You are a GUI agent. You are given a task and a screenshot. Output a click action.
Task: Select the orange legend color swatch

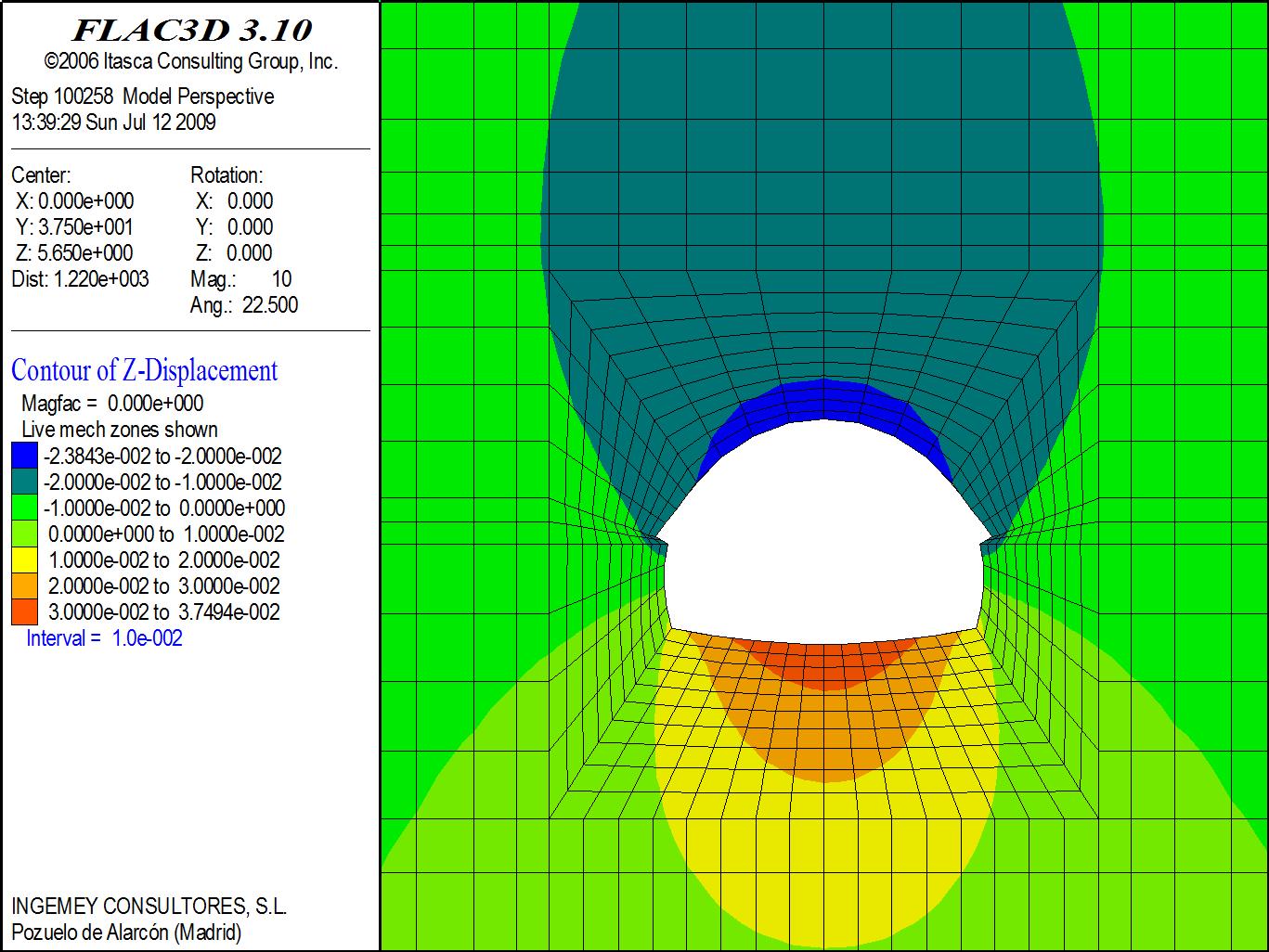click(x=24, y=585)
